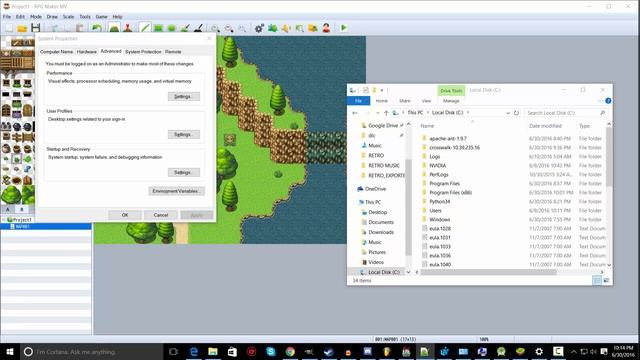
Task: Select the Ellipse drawing tool
Action: pos(171,28)
